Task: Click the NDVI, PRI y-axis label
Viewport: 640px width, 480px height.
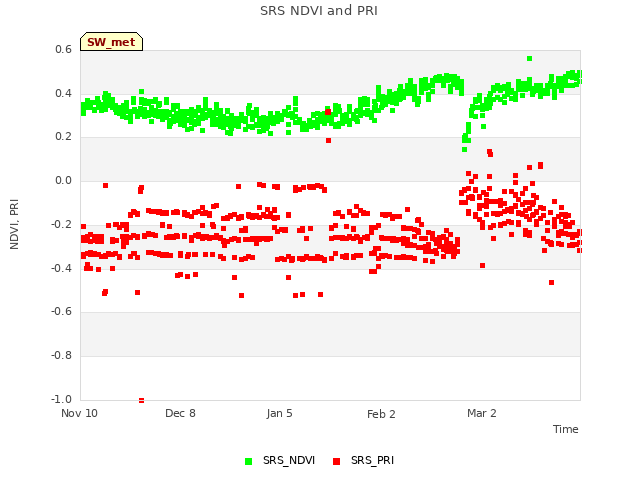Action: [14, 224]
